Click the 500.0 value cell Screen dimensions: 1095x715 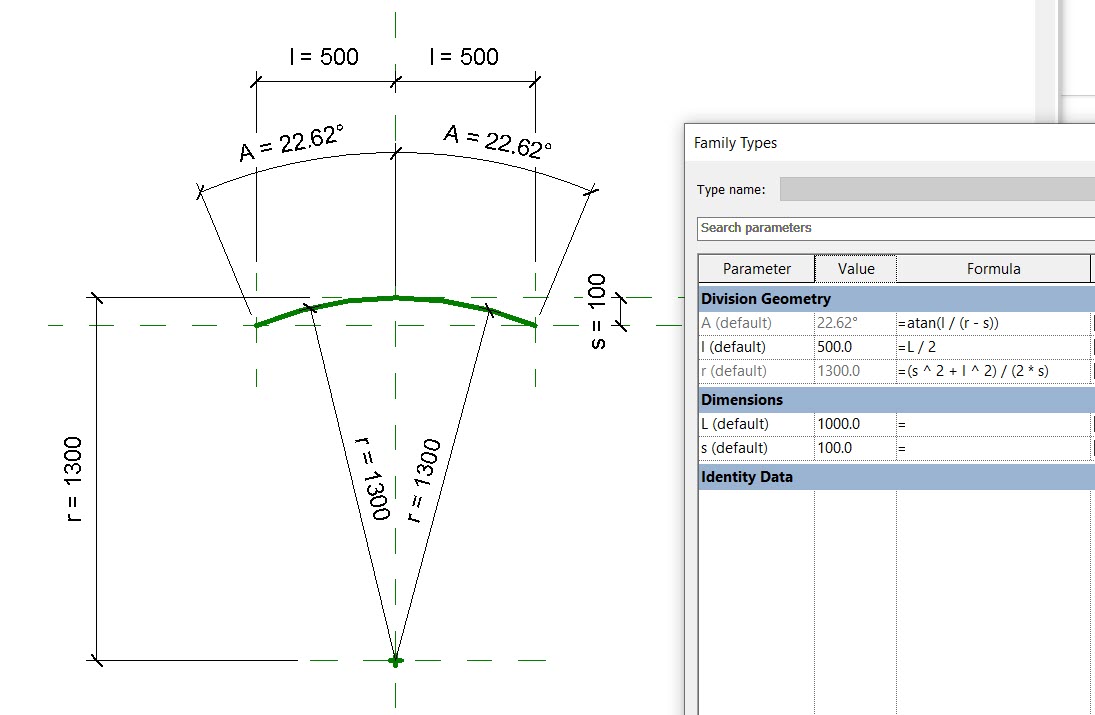tap(855, 347)
